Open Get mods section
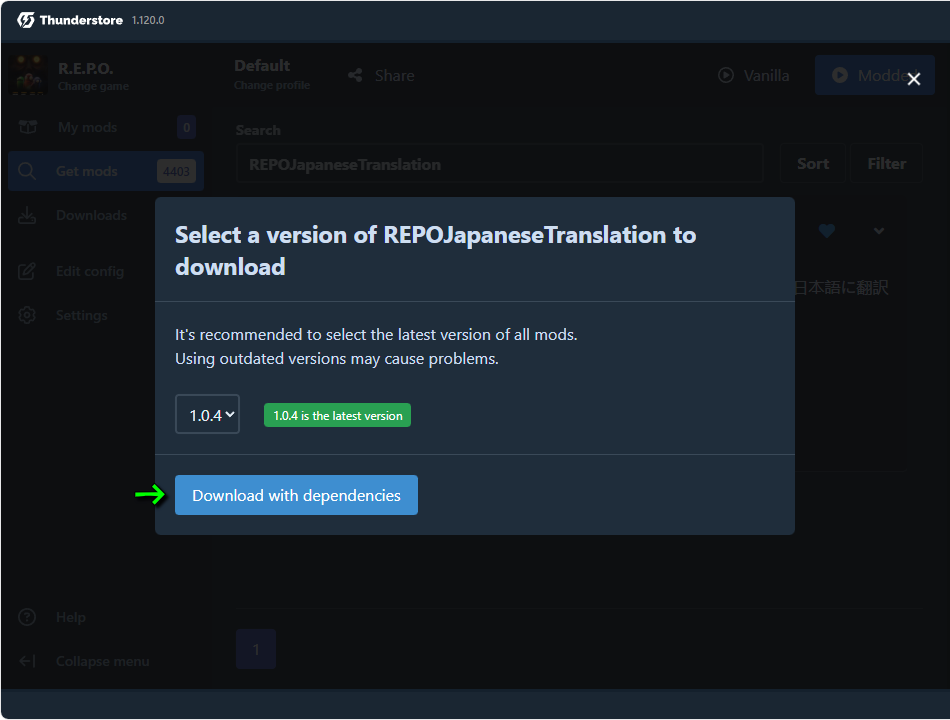This screenshot has height=720, width=950. pyautogui.click(x=106, y=172)
